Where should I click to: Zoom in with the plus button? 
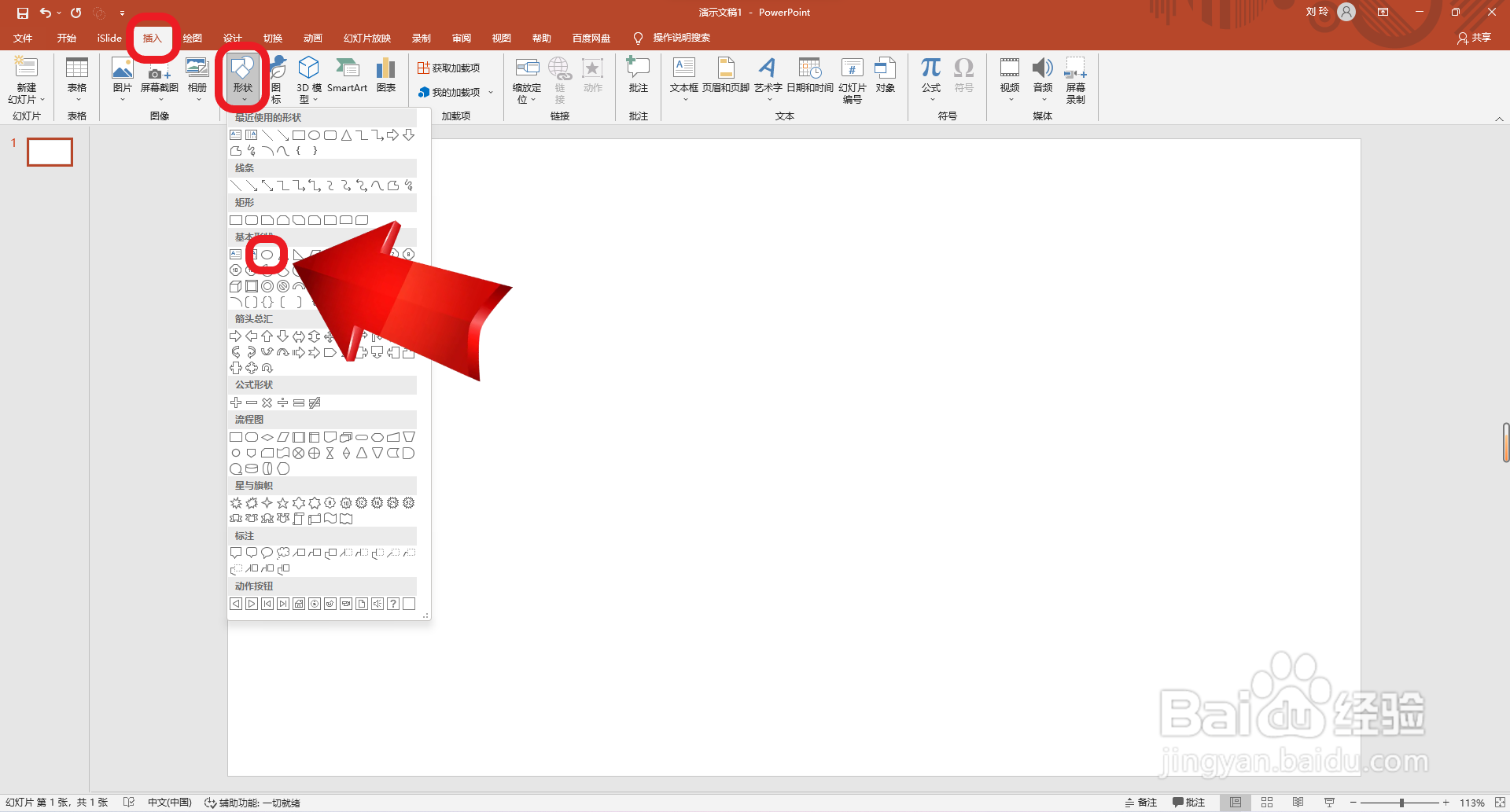pyautogui.click(x=1446, y=803)
